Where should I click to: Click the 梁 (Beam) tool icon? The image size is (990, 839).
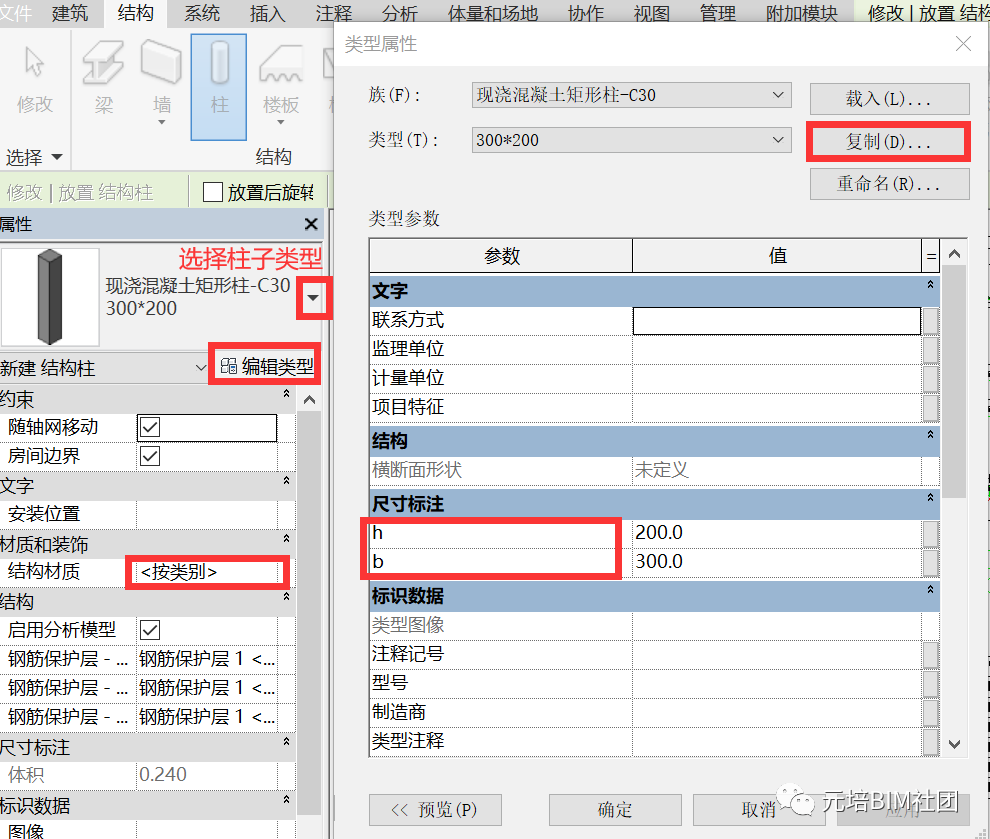(x=103, y=63)
